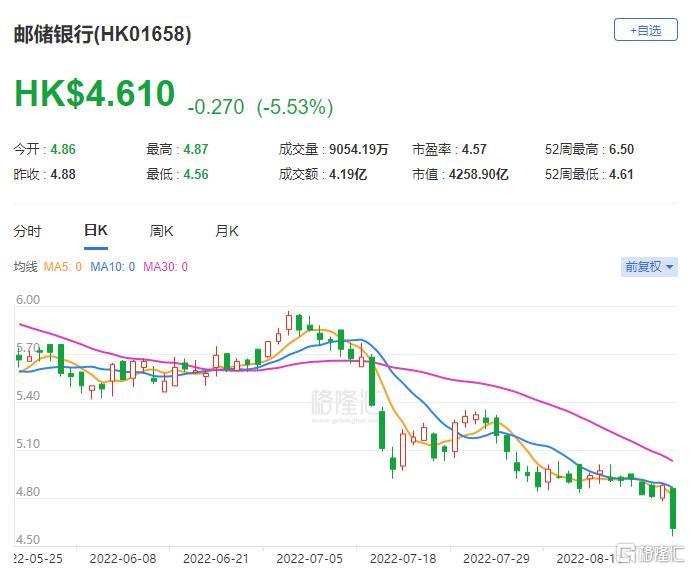Click the 2022-06-21 date axis label

pyautogui.click(x=216, y=559)
